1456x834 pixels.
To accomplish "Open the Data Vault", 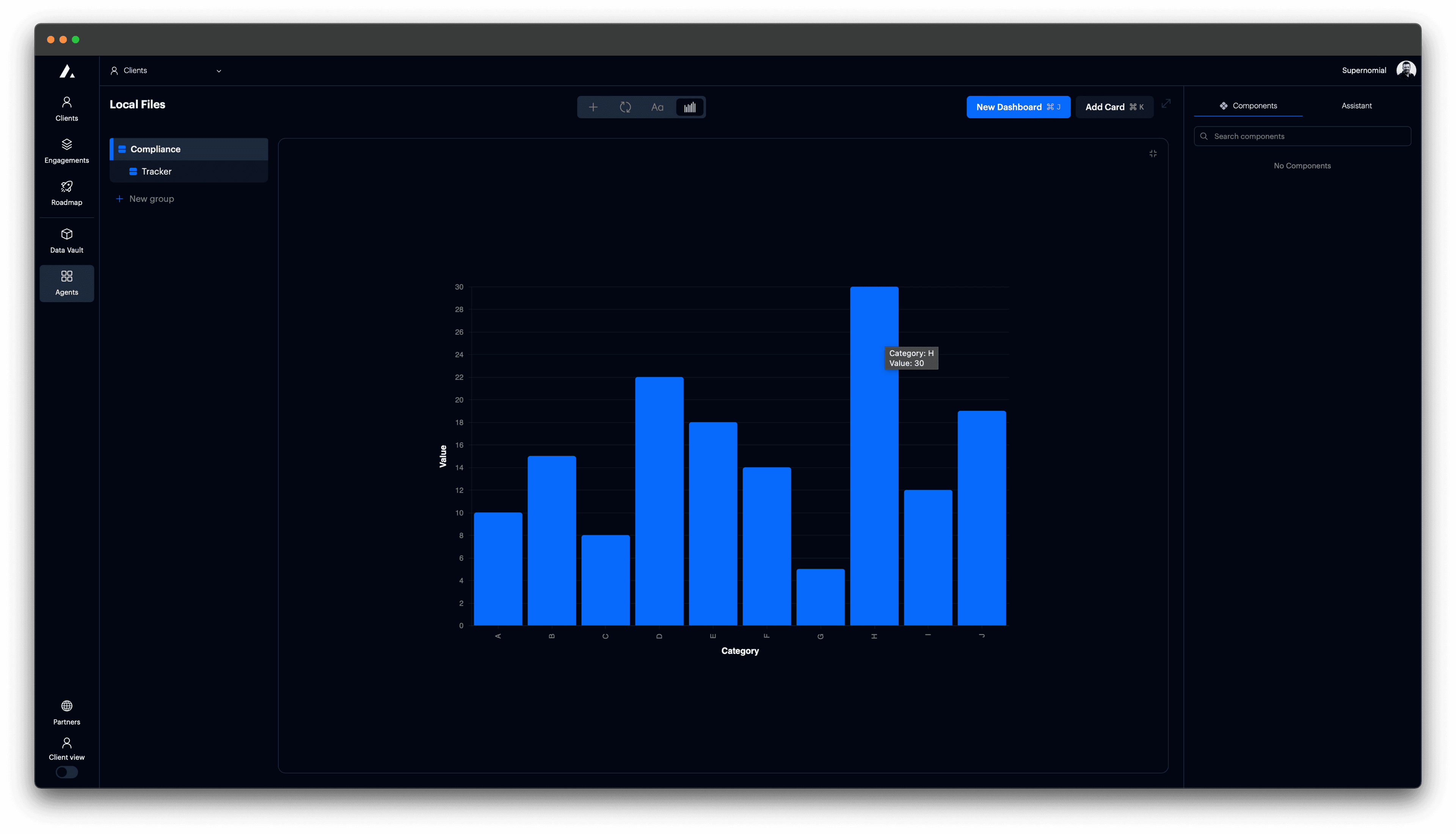I will 66,240.
